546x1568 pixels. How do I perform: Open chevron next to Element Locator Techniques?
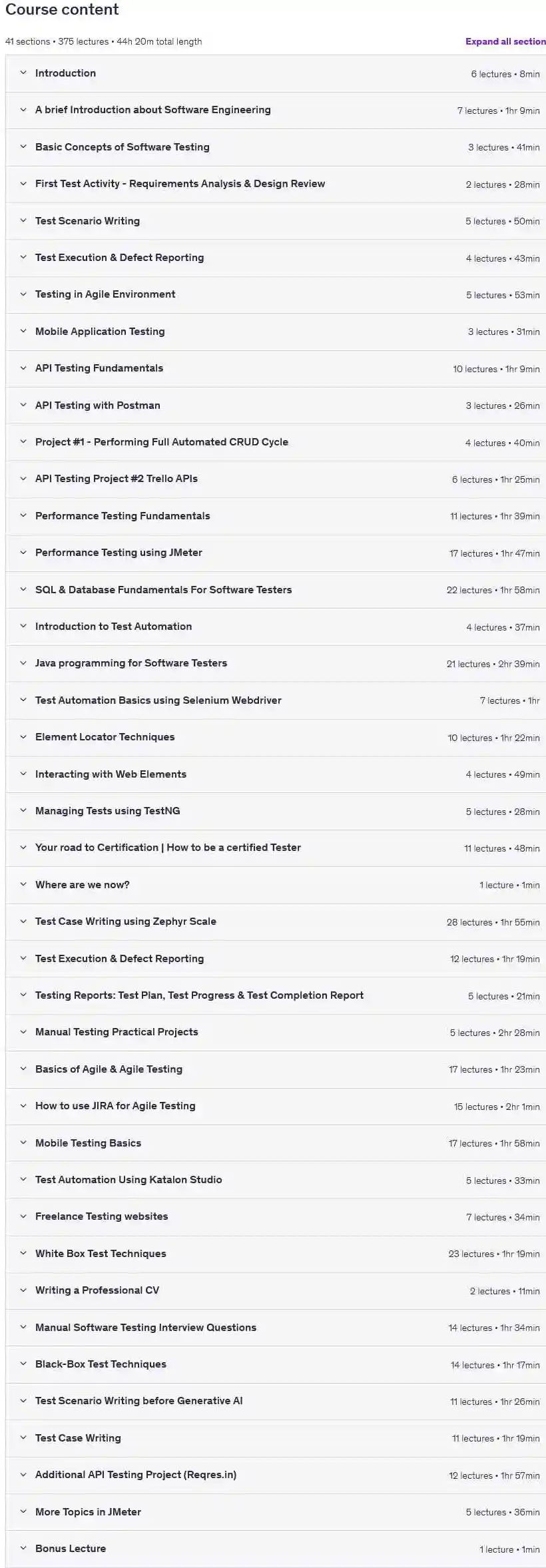(23, 737)
